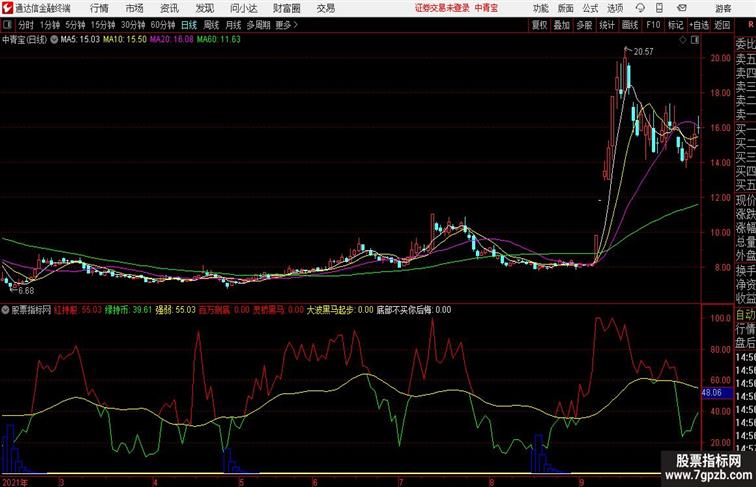
Task: Open the 交易 menu
Action: click(325, 8)
